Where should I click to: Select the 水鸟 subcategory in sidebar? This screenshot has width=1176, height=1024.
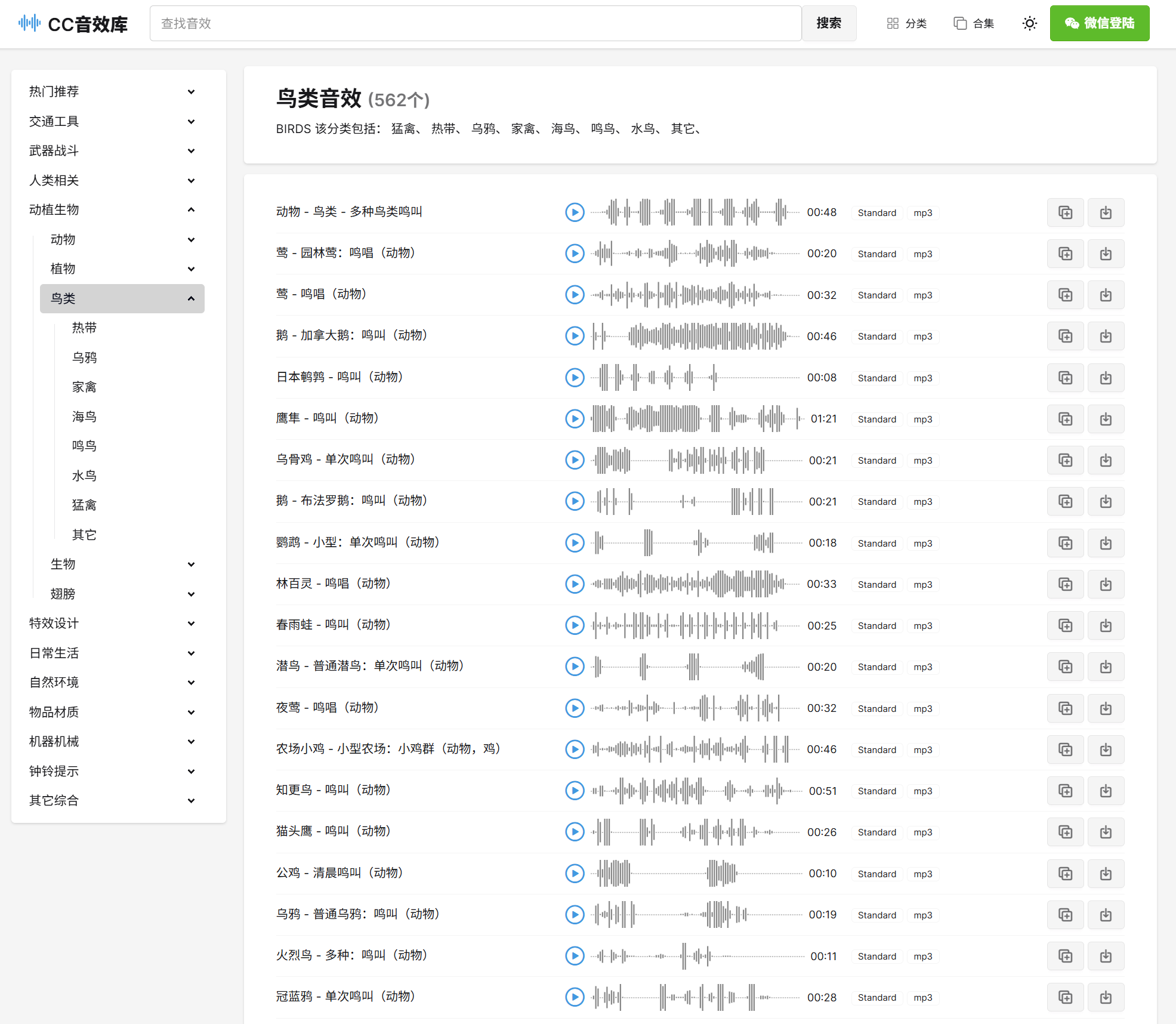[84, 476]
